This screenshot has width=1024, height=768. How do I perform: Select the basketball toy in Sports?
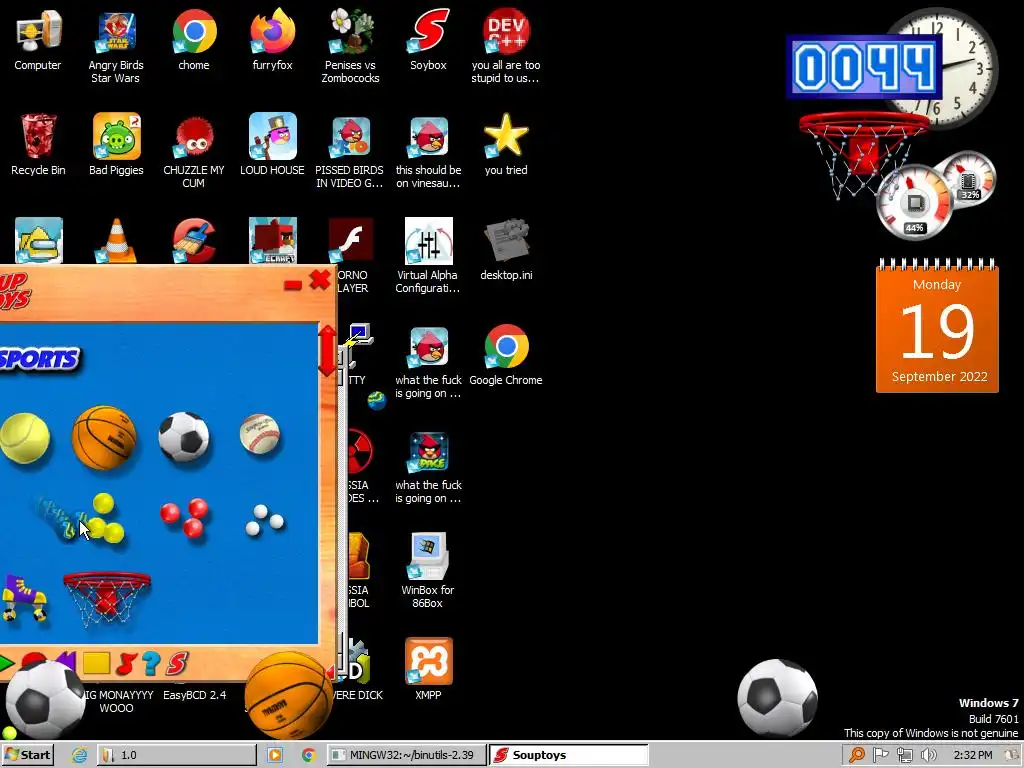104,438
